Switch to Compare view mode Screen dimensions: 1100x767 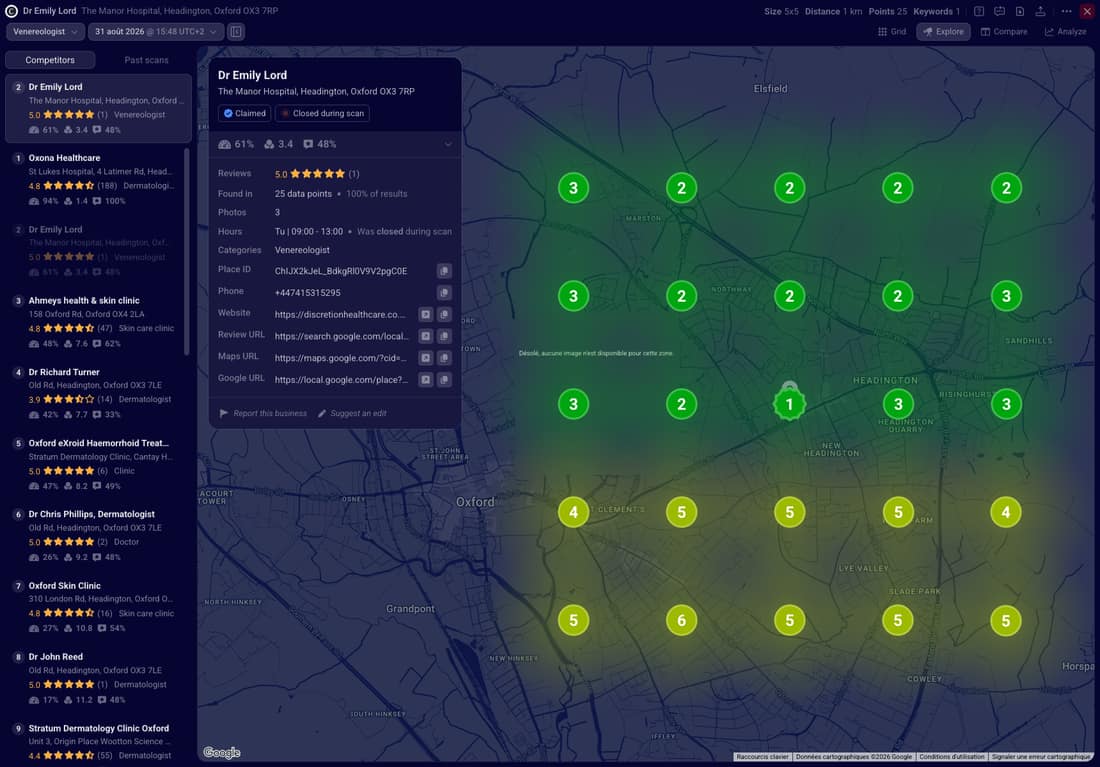pyautogui.click(x=1004, y=32)
